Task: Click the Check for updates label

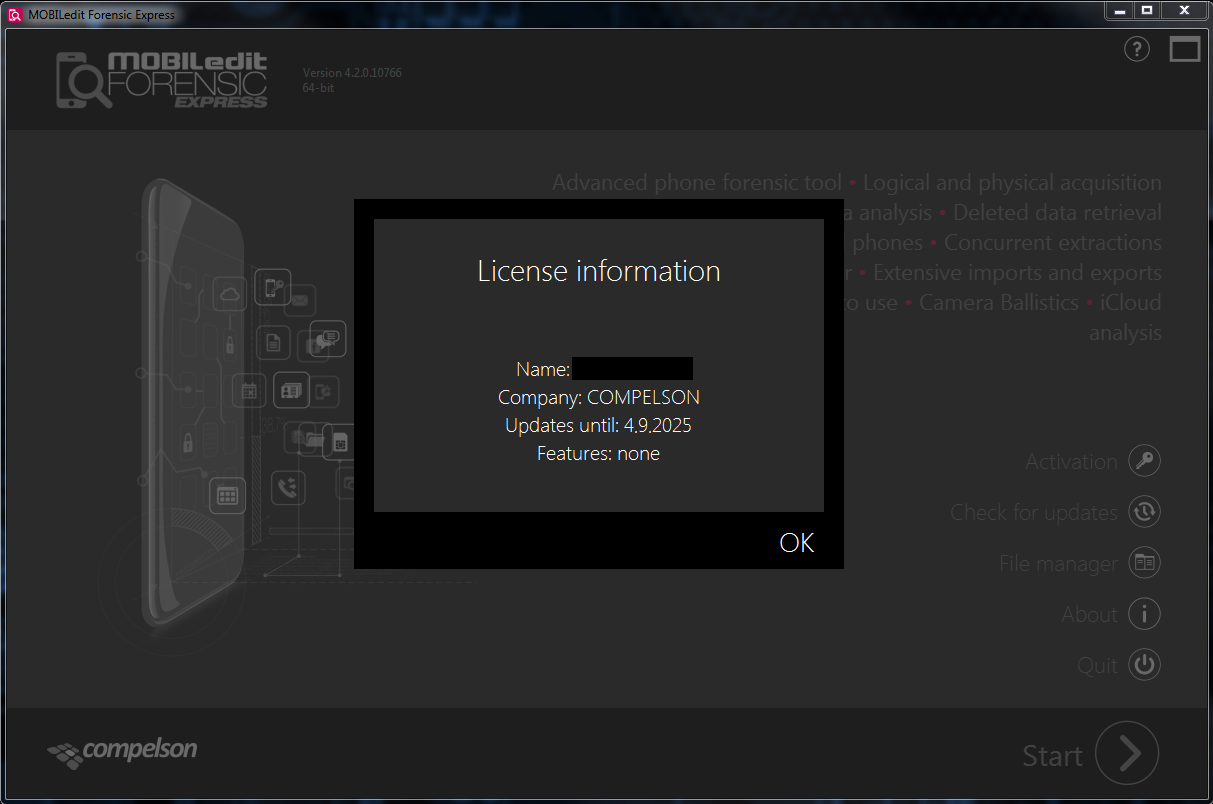Action: [x=1034, y=513]
